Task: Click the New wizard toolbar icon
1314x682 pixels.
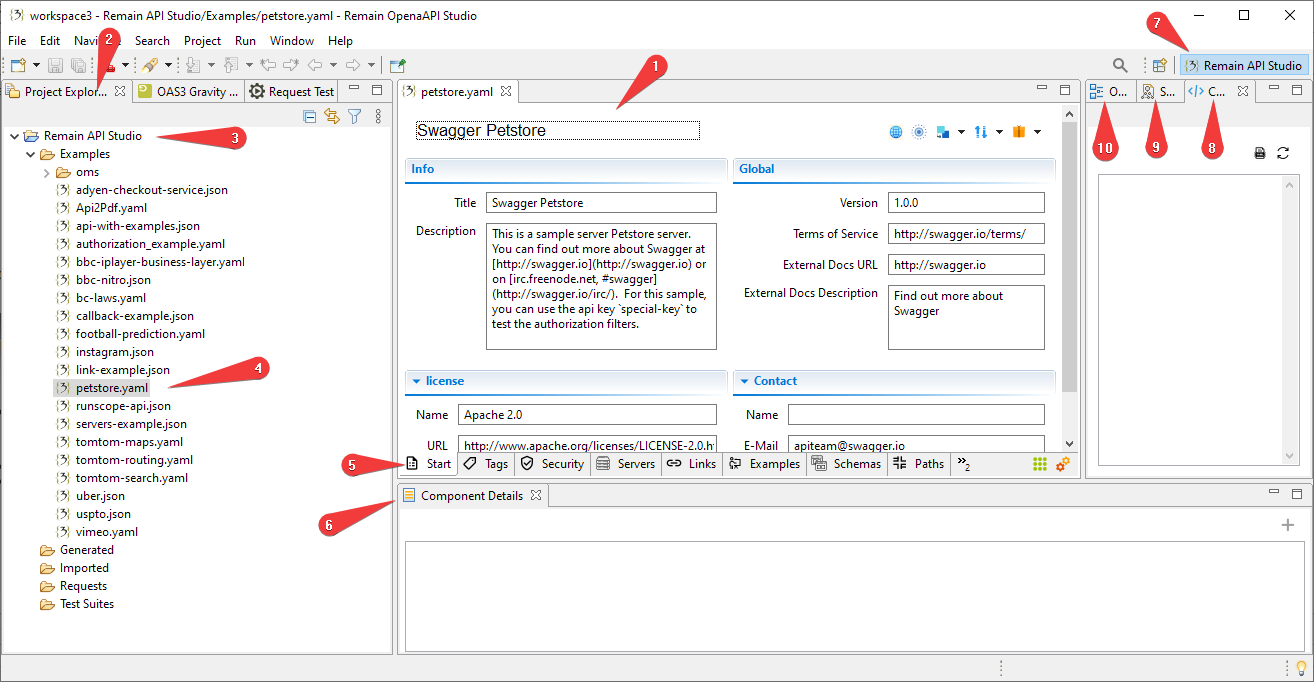Action: [x=17, y=65]
